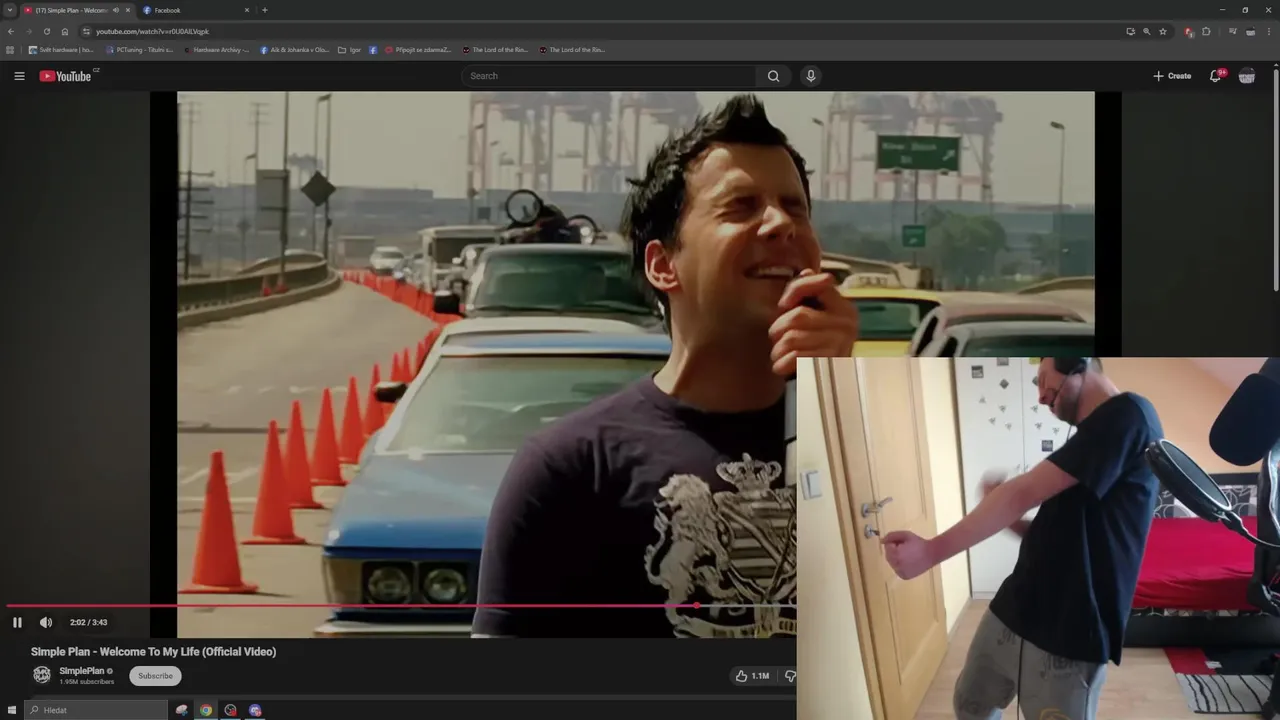Image resolution: width=1280 pixels, height=720 pixels.
Task: Close the Simple Plan YouTube tab
Action: (128, 10)
